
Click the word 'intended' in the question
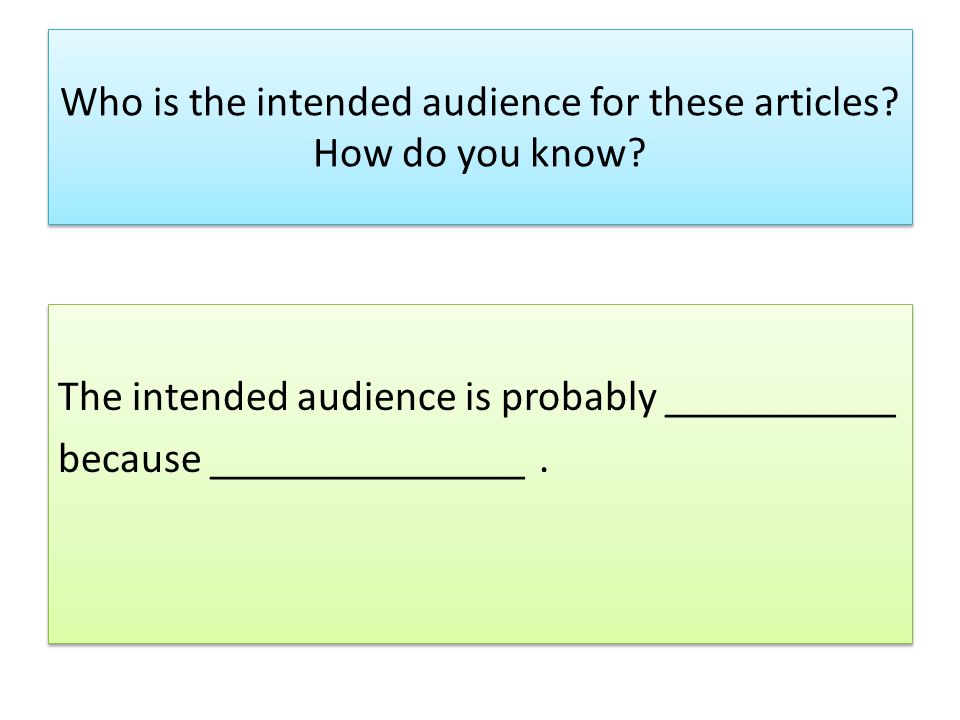pyautogui.click(x=333, y=102)
